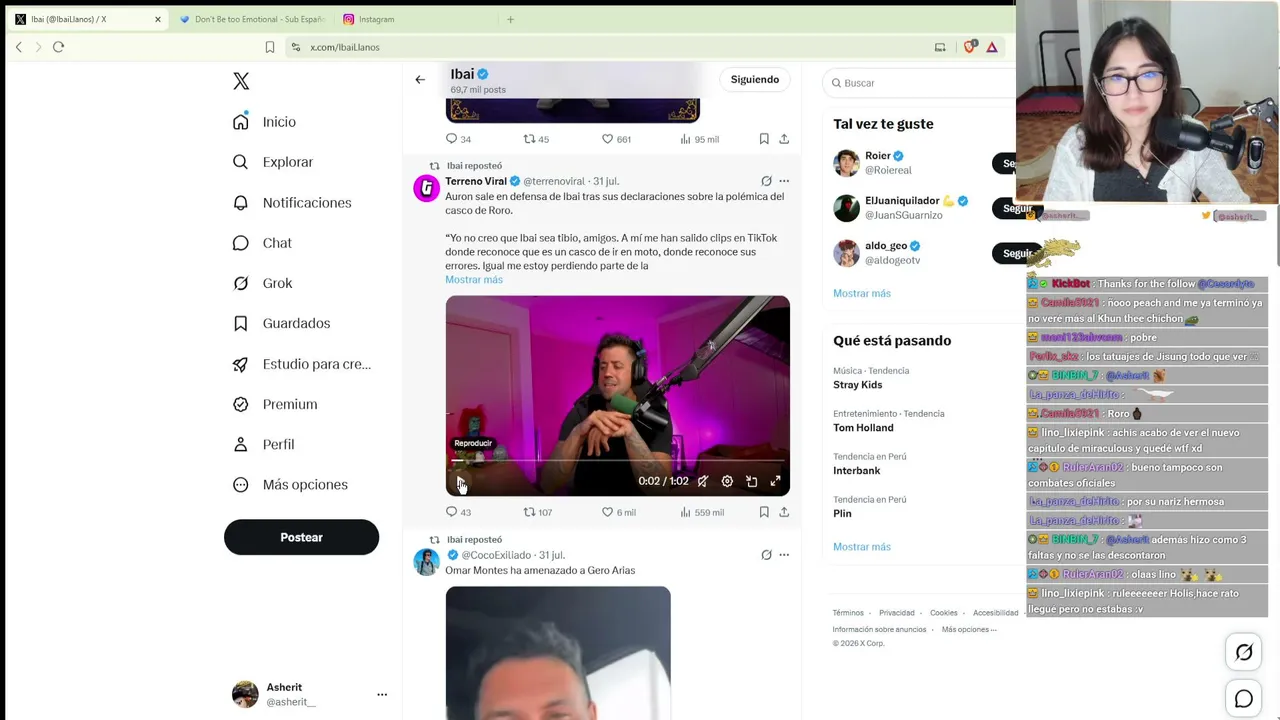Viewport: 1280px width, 720px height.
Task: Unmute the Terreno Viral video
Action: pos(703,481)
